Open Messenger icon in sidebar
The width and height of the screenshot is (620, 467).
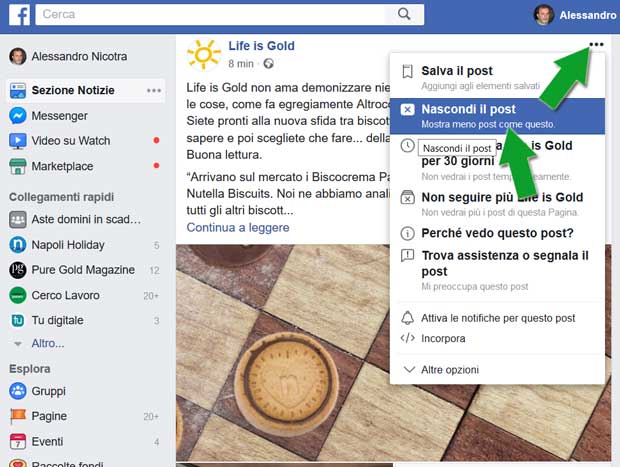(x=18, y=116)
